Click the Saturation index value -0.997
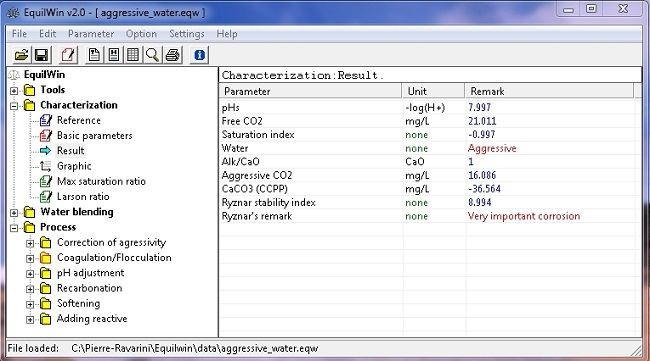650x361 pixels. pyautogui.click(x=481, y=135)
